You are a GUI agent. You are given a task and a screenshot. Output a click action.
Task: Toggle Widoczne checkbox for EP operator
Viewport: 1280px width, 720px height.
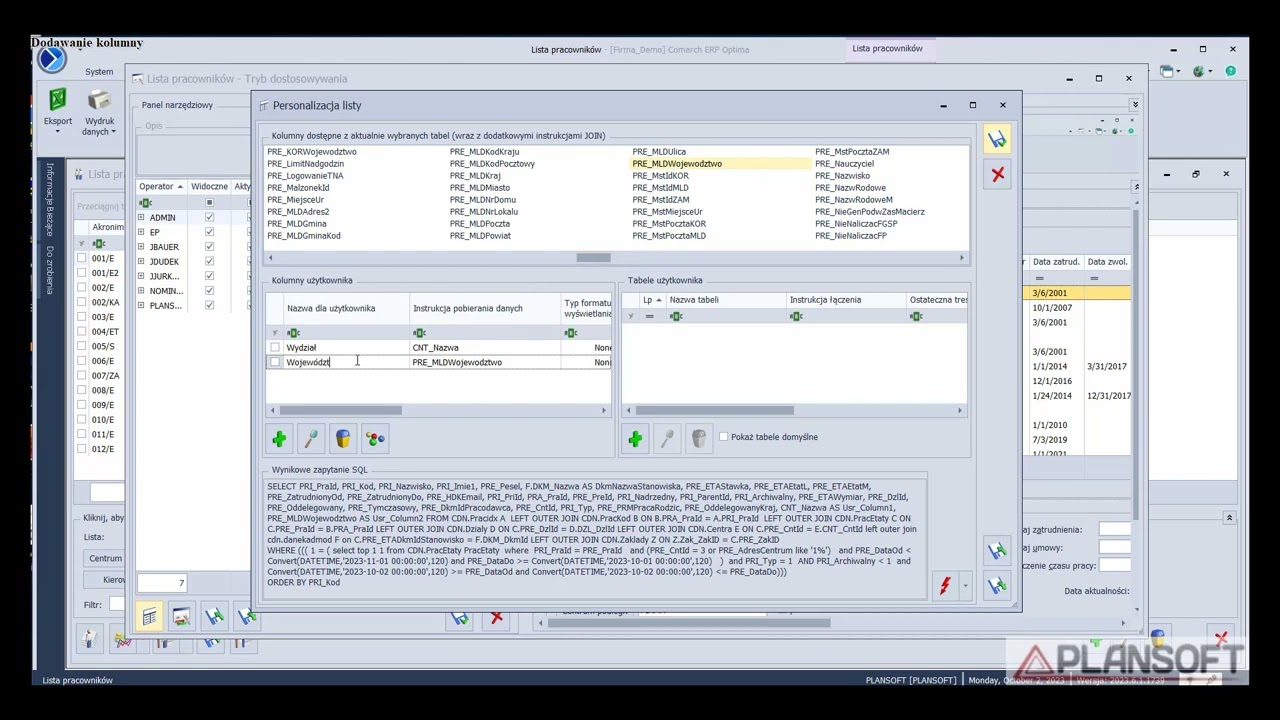(x=209, y=232)
